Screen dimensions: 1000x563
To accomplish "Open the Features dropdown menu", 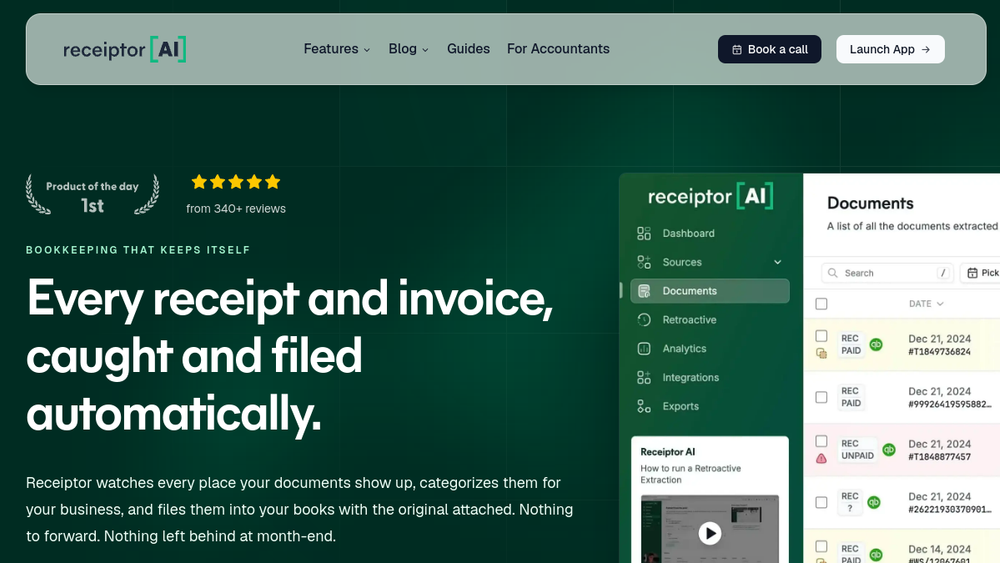I will coord(337,49).
